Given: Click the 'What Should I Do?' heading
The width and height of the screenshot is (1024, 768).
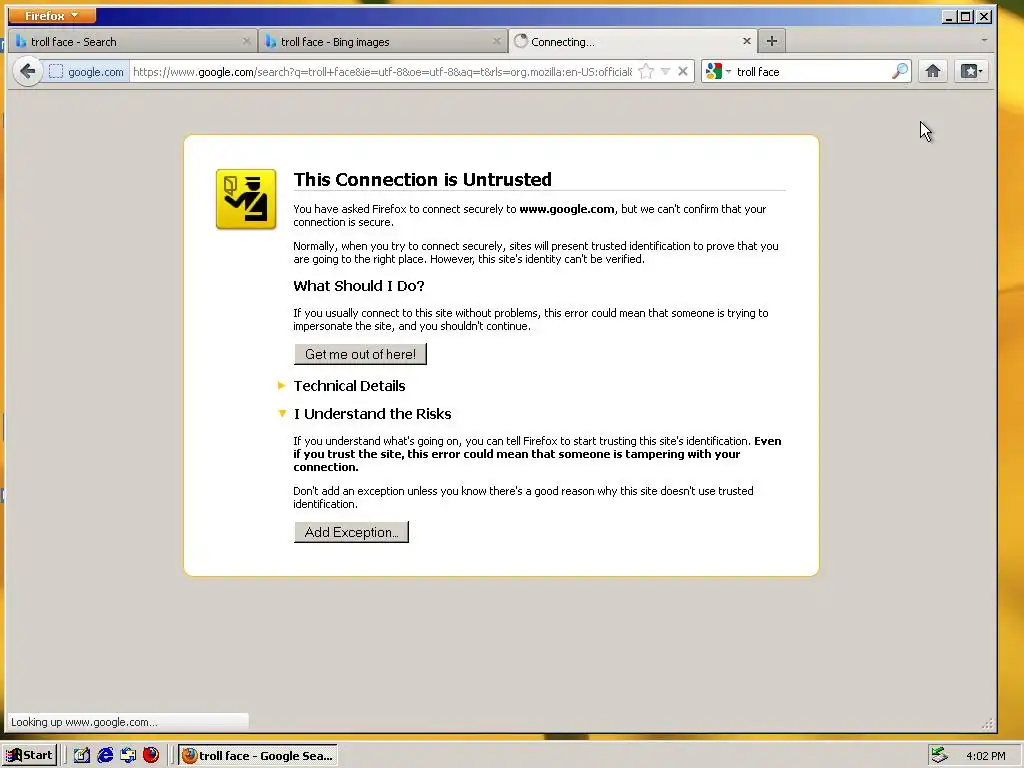Looking at the screenshot, I should 359,286.
